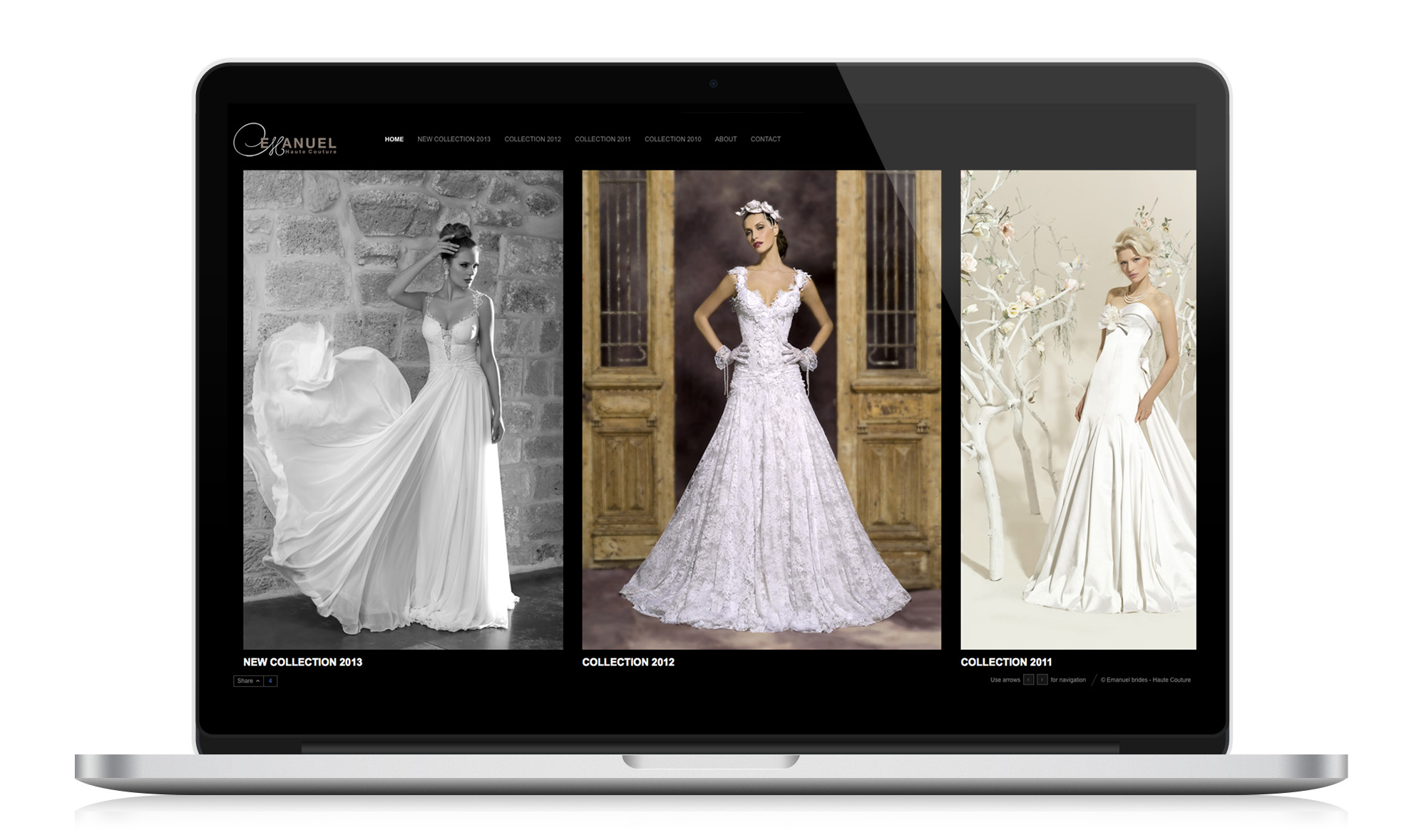Select COLLECTION 2012 in navigation bar
The height and width of the screenshot is (840, 1426).
pos(533,139)
